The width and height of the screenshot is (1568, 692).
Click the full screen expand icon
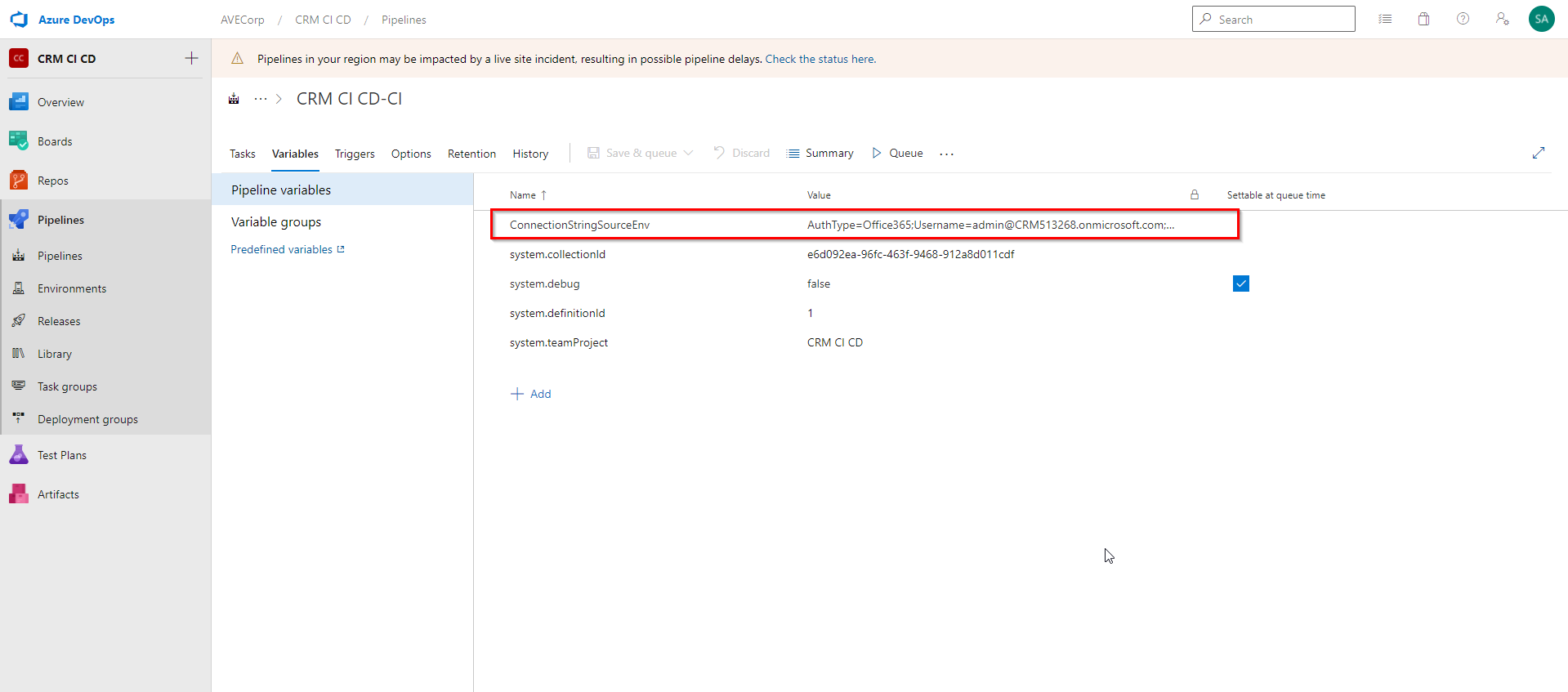(1539, 153)
